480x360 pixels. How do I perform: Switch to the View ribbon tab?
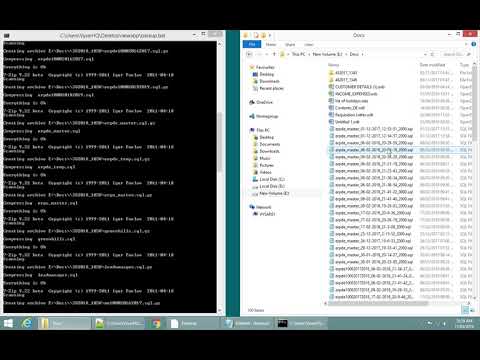coord(309,44)
